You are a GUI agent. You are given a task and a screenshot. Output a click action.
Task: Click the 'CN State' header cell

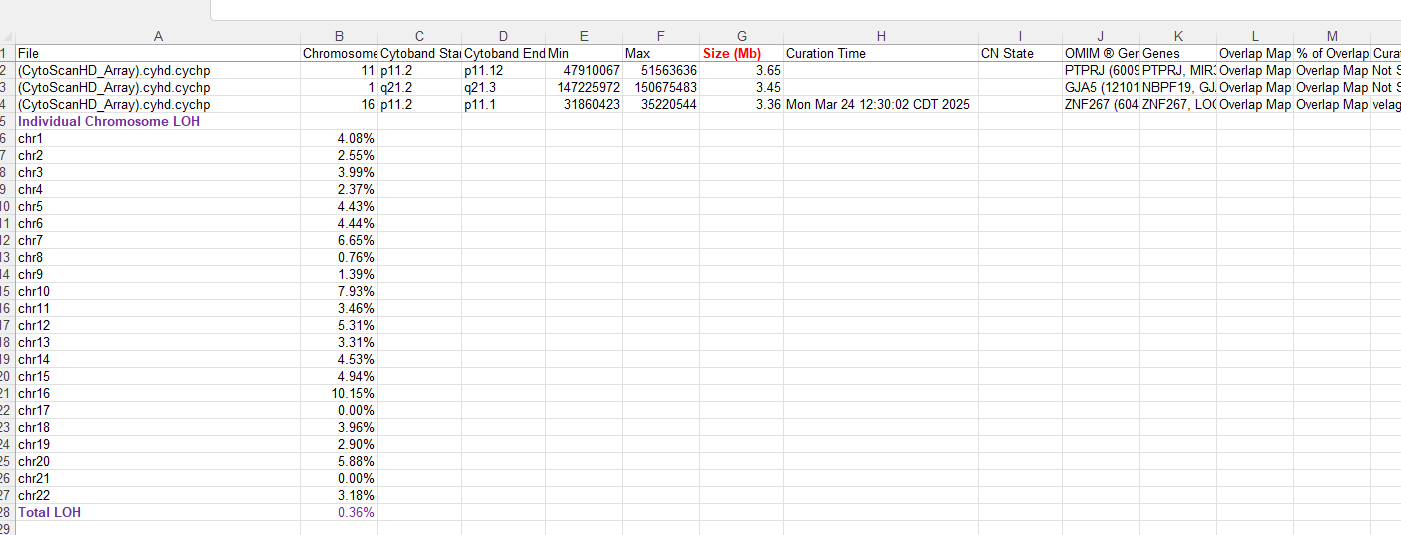coord(1020,53)
